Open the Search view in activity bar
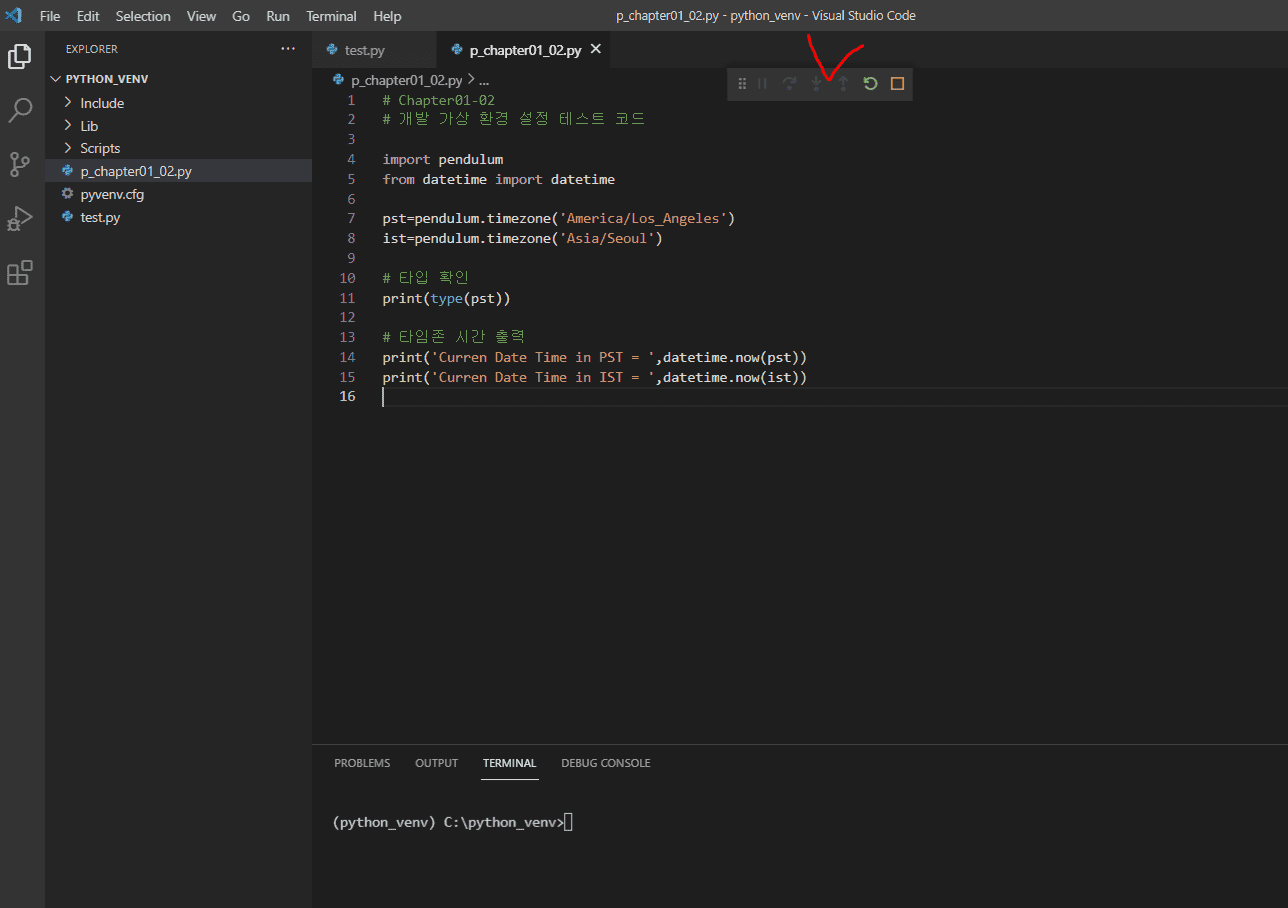The height and width of the screenshot is (908, 1288). click(20, 110)
